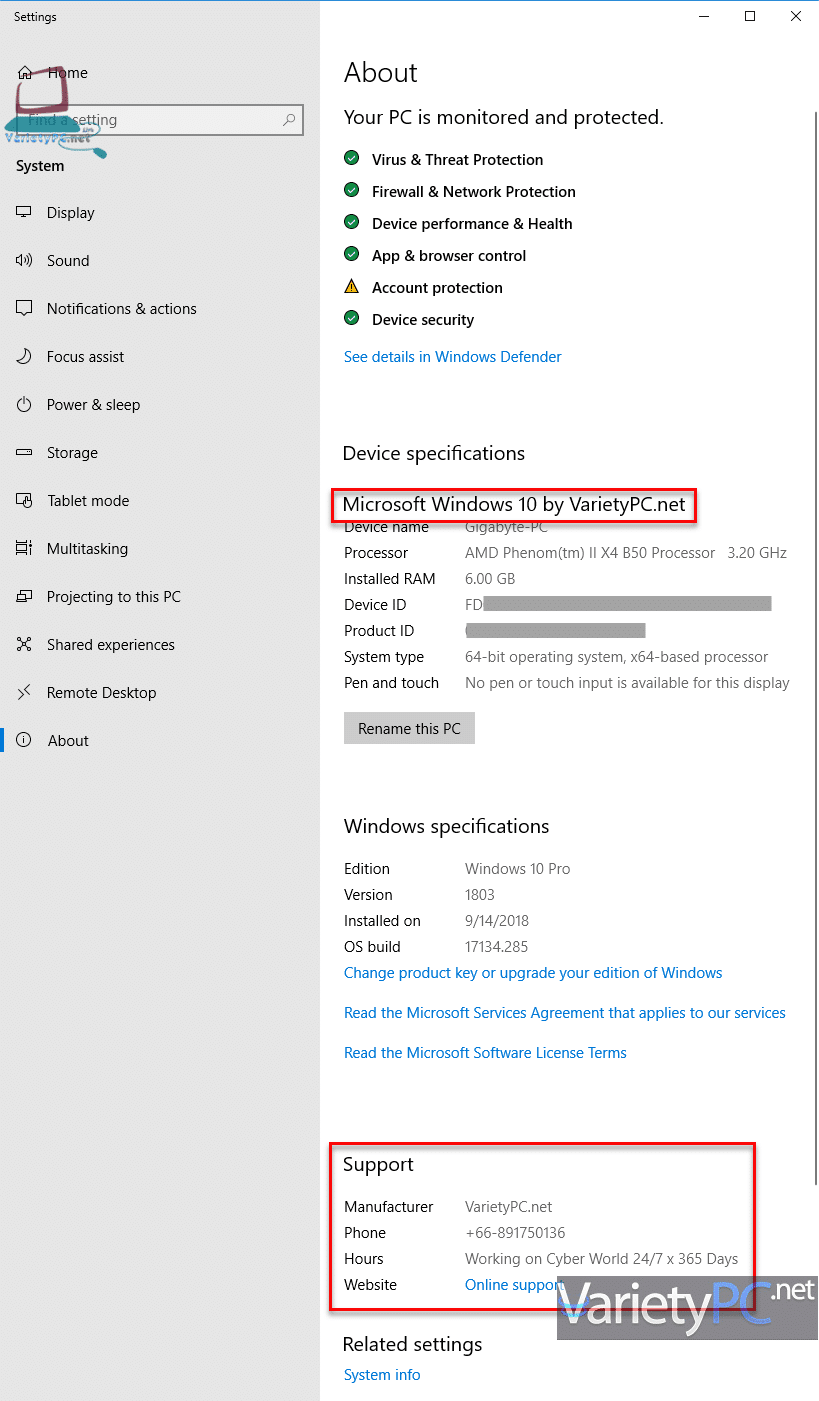
Task: Click the Multitasking icon
Action: [x=25, y=549]
